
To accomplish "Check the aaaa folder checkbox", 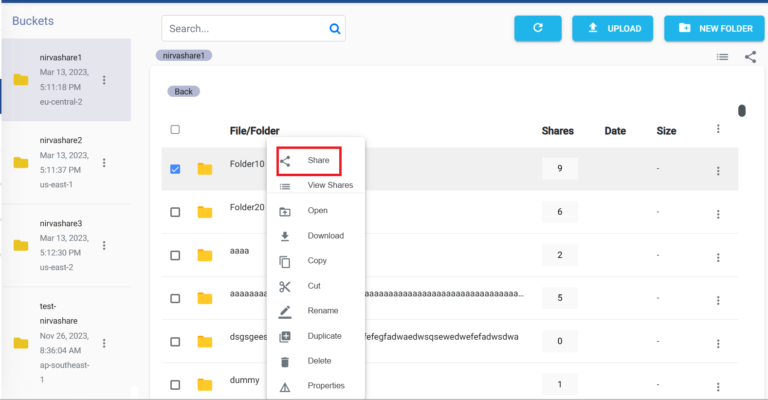I will pos(175,255).
